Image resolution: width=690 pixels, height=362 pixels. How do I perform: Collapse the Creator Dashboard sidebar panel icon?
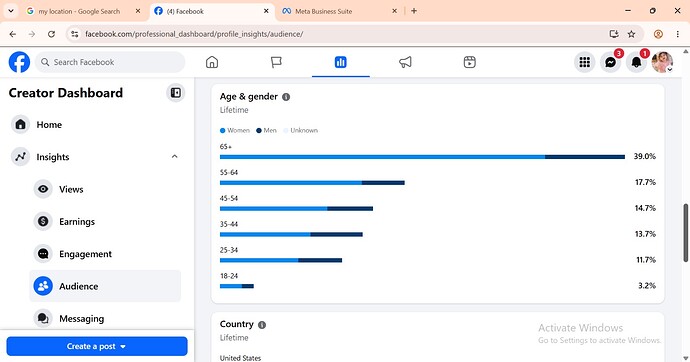click(176, 93)
